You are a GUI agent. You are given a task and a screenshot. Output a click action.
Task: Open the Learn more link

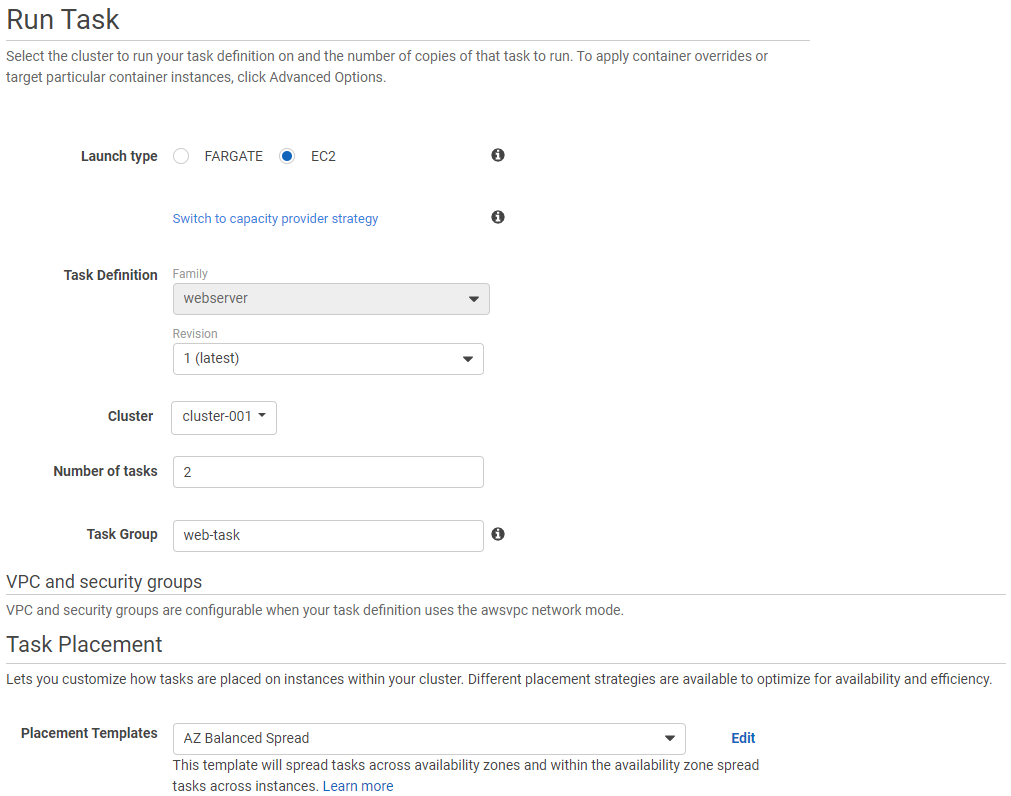point(358,786)
